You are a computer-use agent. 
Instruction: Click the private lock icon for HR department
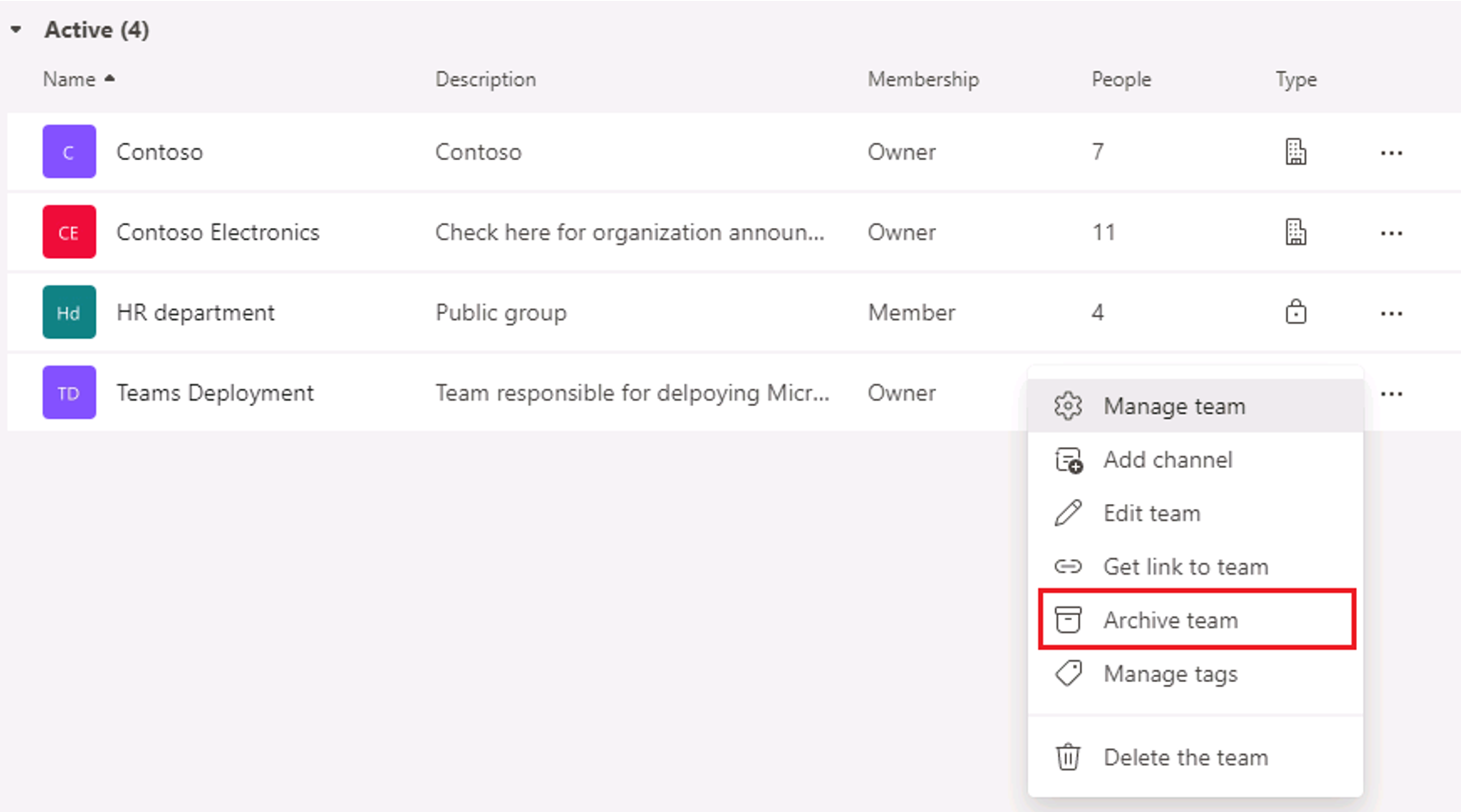(x=1296, y=311)
